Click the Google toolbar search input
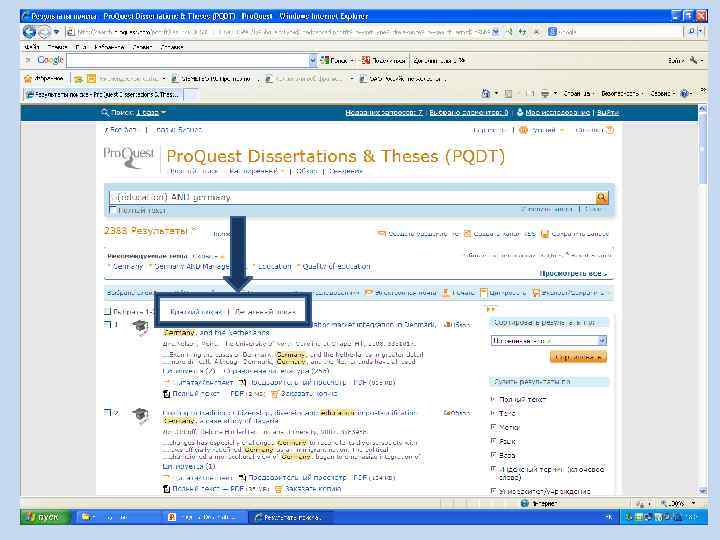 (188, 60)
